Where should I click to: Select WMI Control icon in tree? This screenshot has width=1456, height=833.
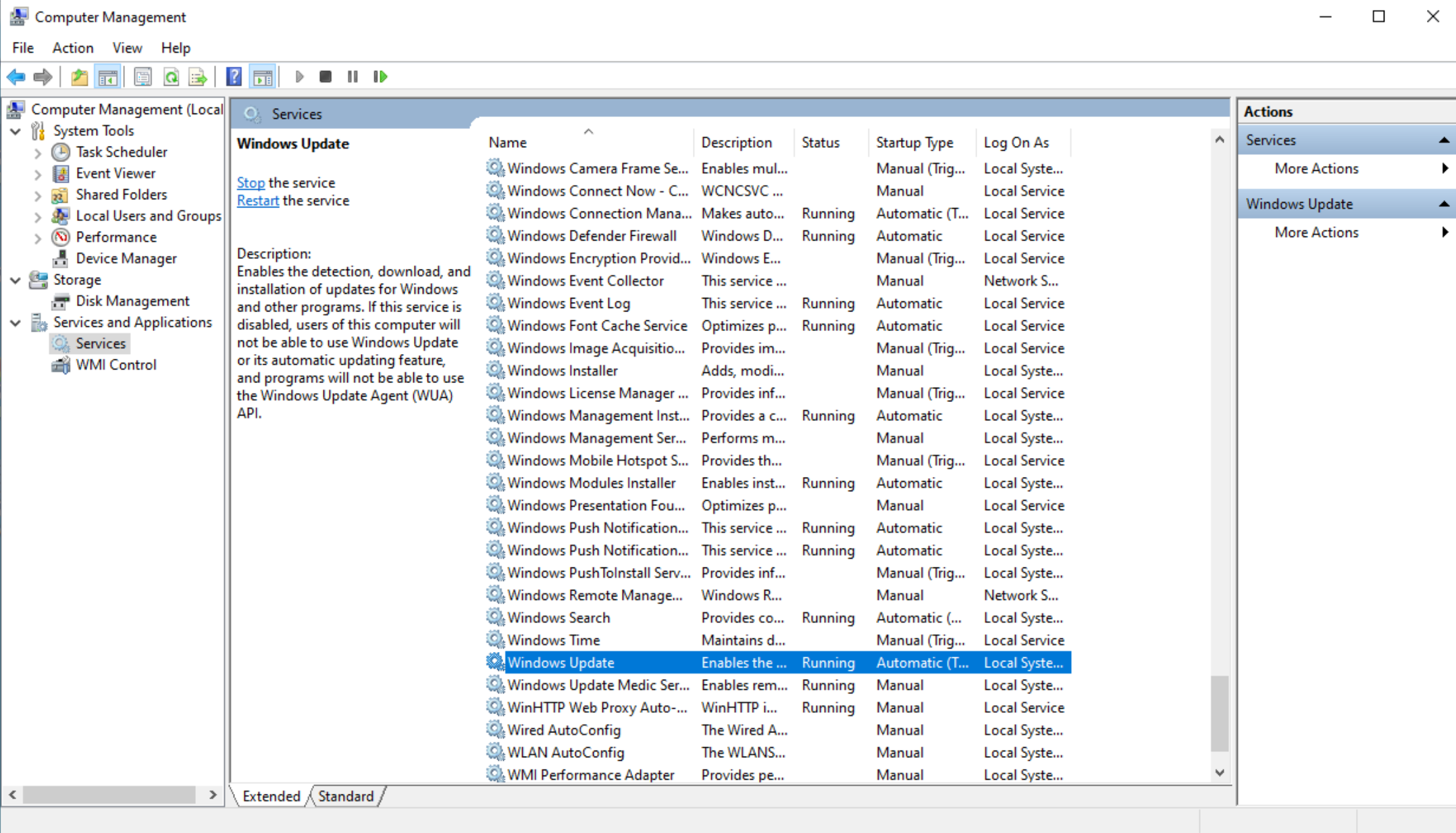pos(61,365)
